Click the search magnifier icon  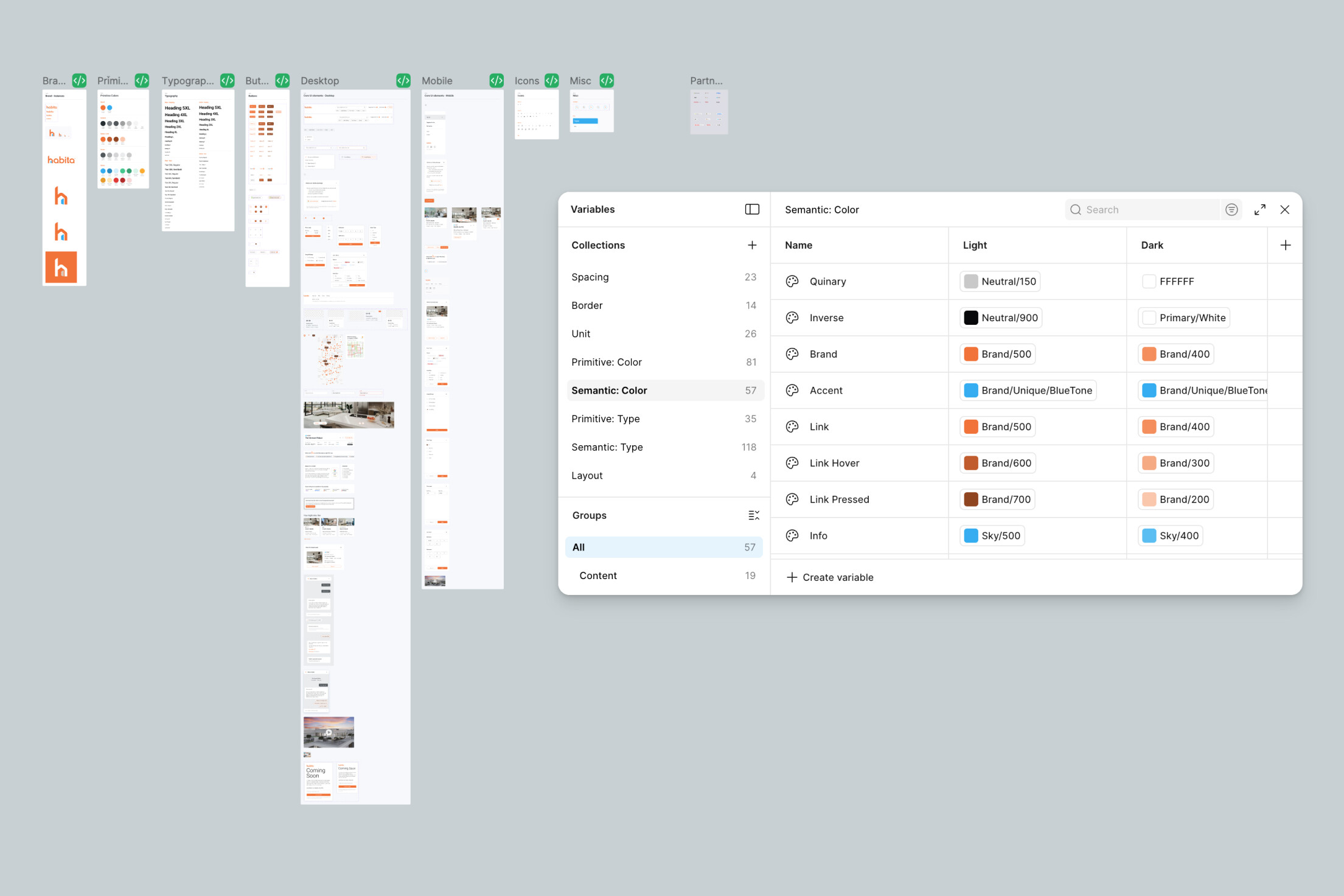pos(1076,209)
